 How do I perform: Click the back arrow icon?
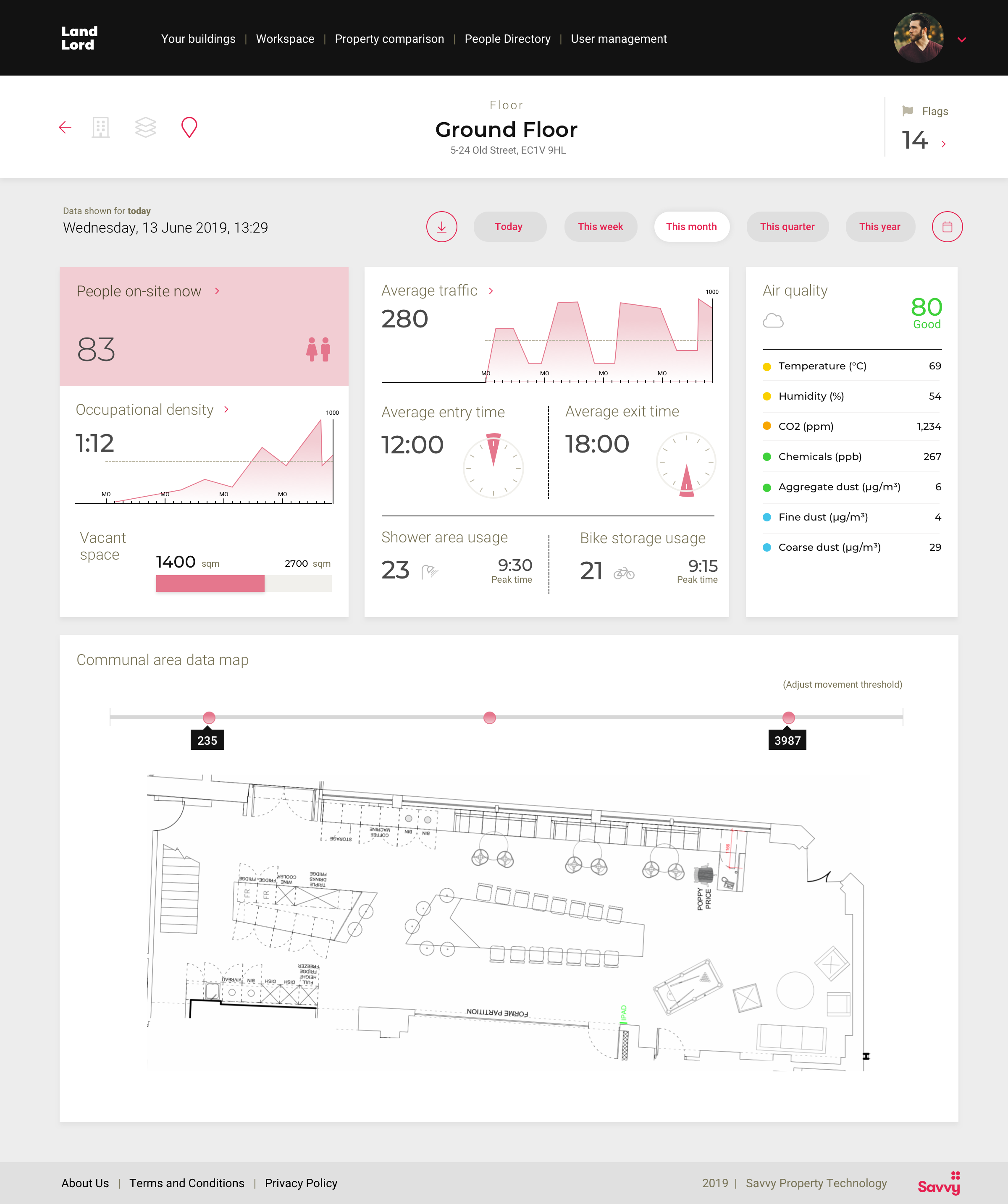tap(66, 127)
